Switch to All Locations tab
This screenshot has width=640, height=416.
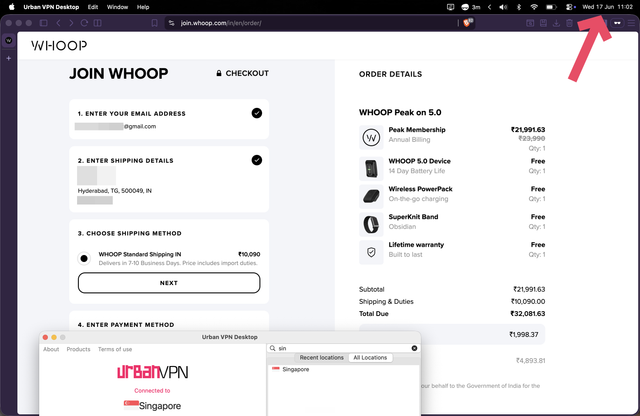click(x=370, y=358)
